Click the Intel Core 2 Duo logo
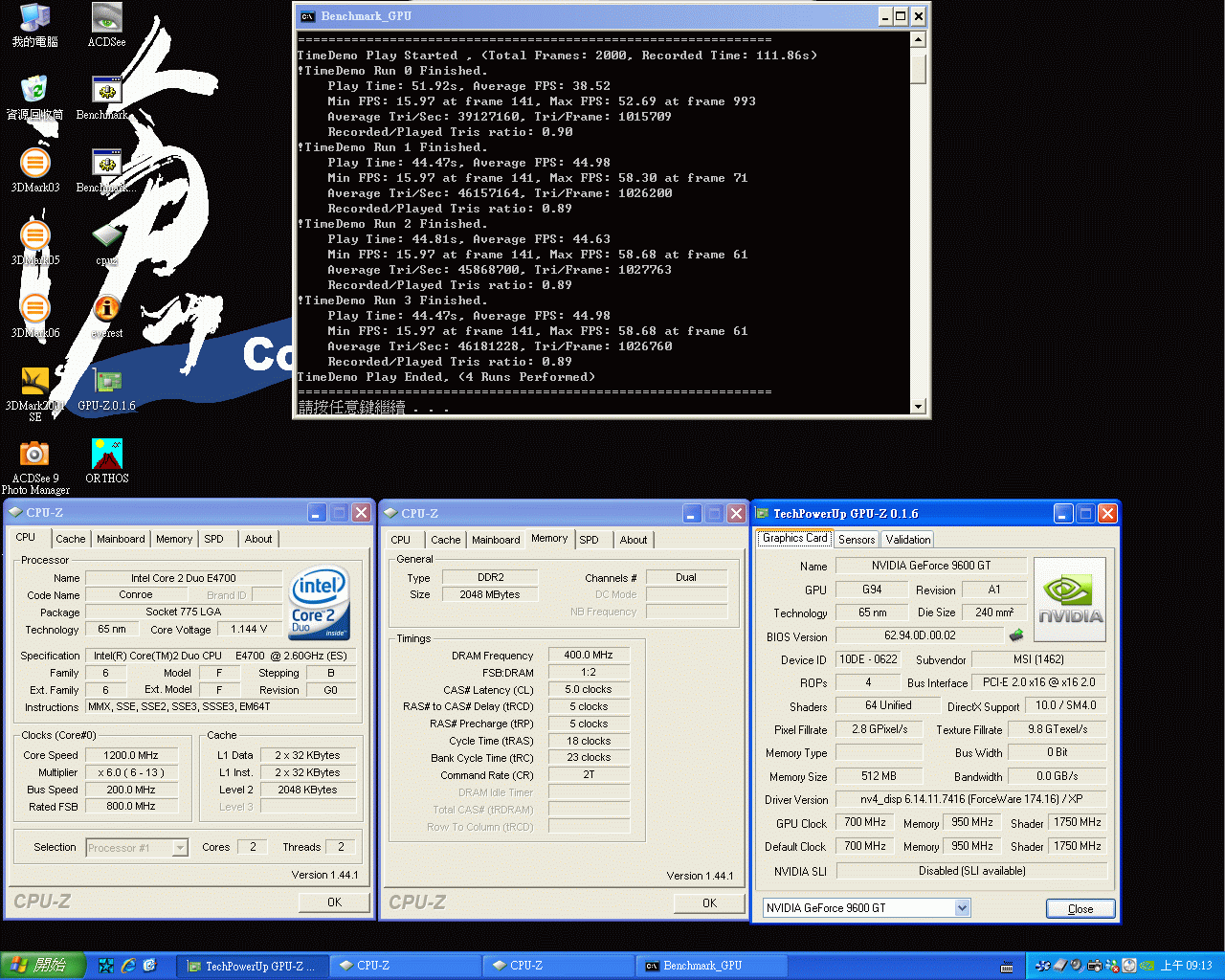This screenshot has height=980, width=1225. 320,603
